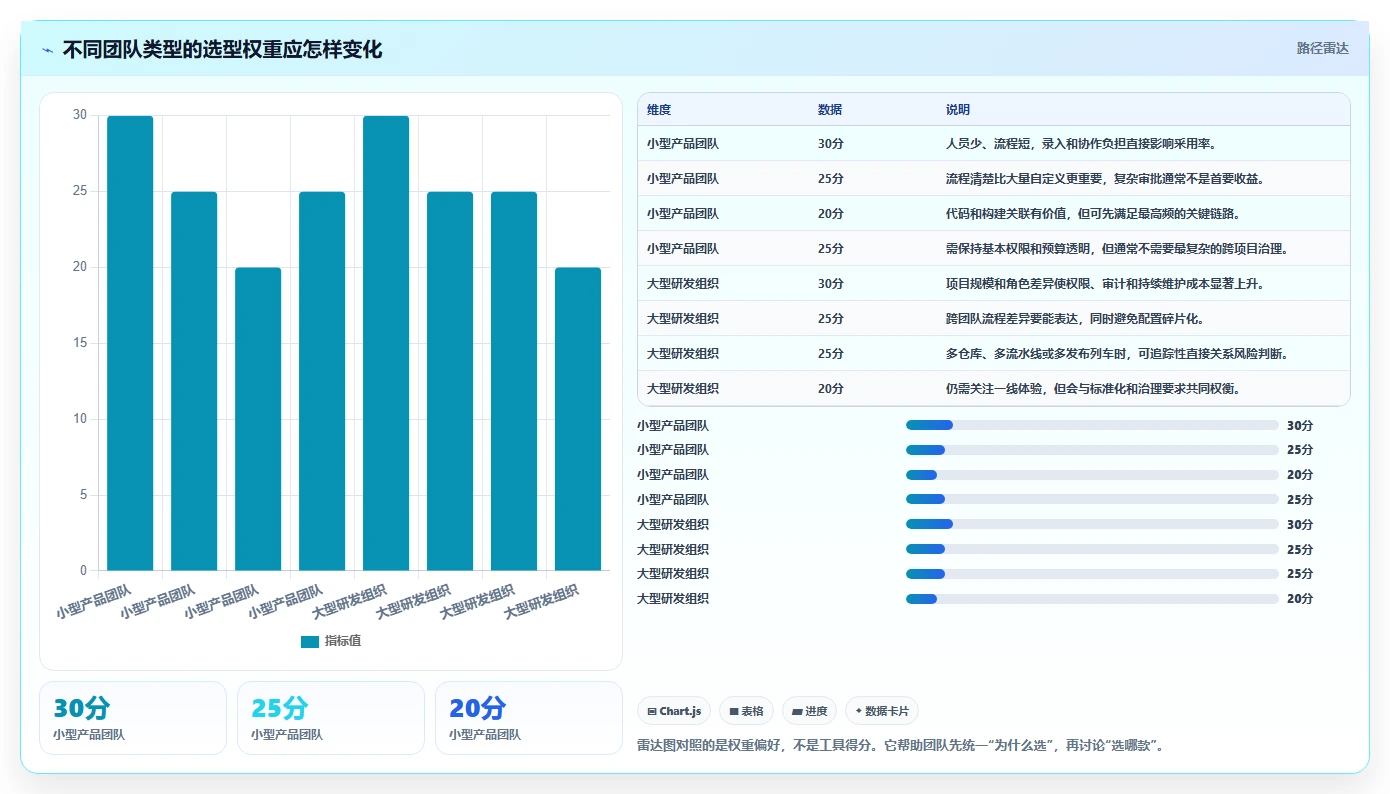Screen dimensions: 1390x794
Task: Open the 30分 stat card
Action: click(x=133, y=718)
